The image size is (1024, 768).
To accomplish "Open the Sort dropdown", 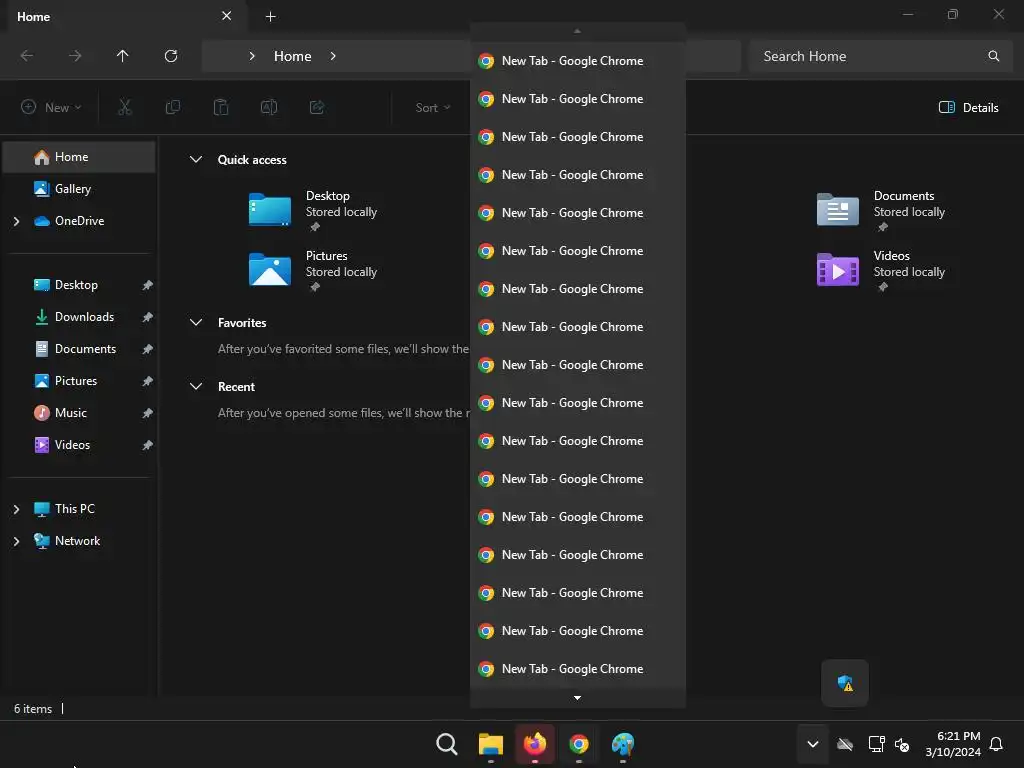I will click(x=432, y=107).
